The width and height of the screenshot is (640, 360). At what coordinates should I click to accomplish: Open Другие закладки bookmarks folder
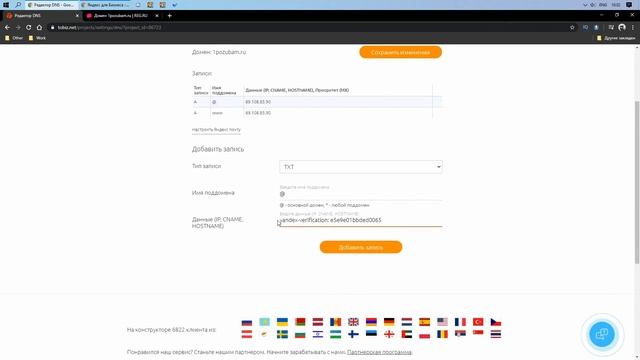(616, 38)
